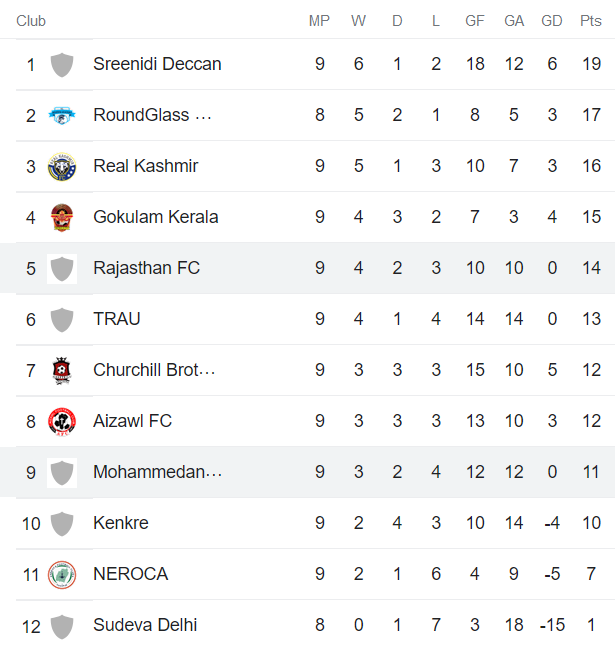
Task: Select the Aizawl FC team name
Action: [132, 421]
